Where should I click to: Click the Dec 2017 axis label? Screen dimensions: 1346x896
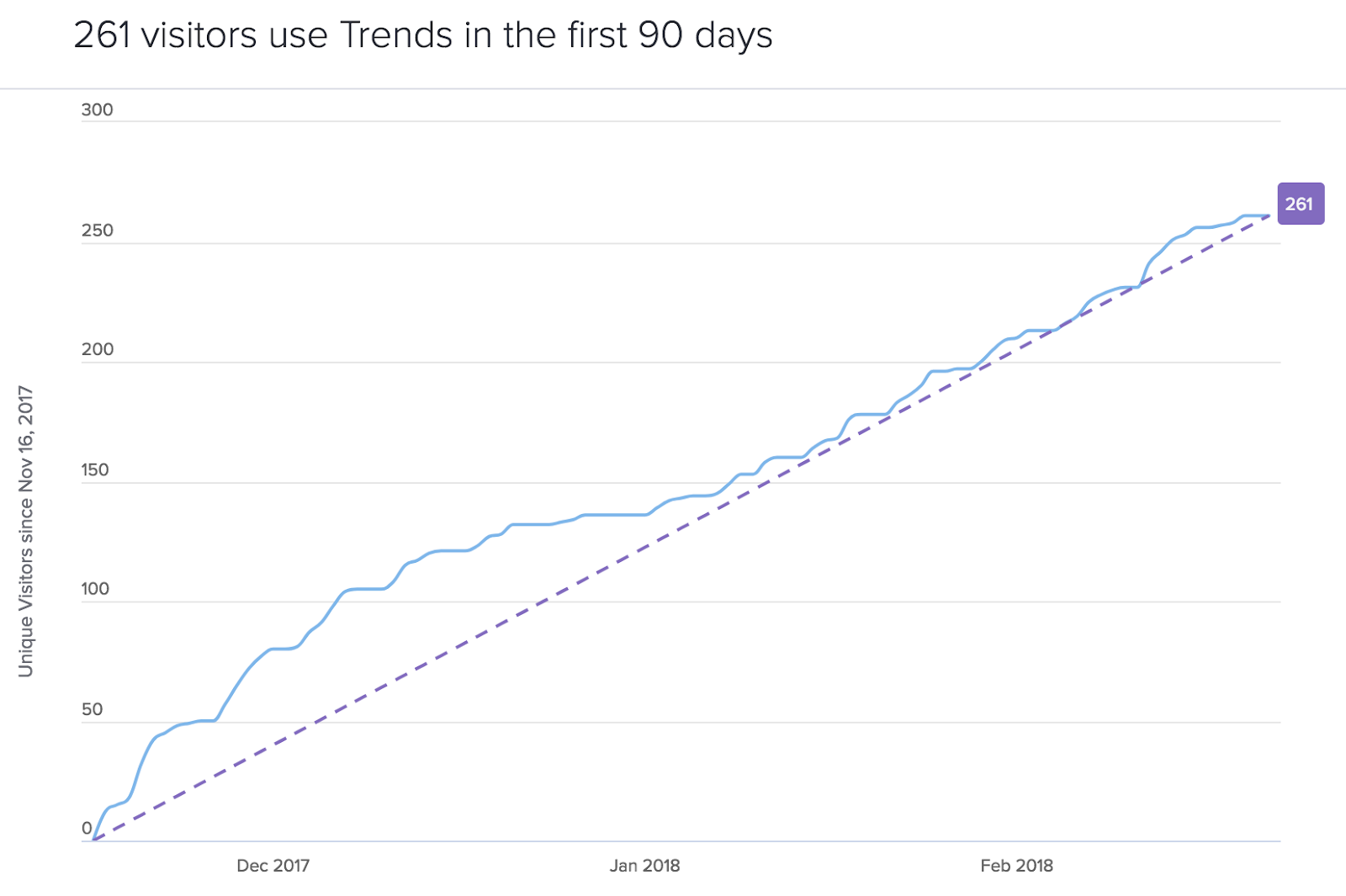point(273,866)
